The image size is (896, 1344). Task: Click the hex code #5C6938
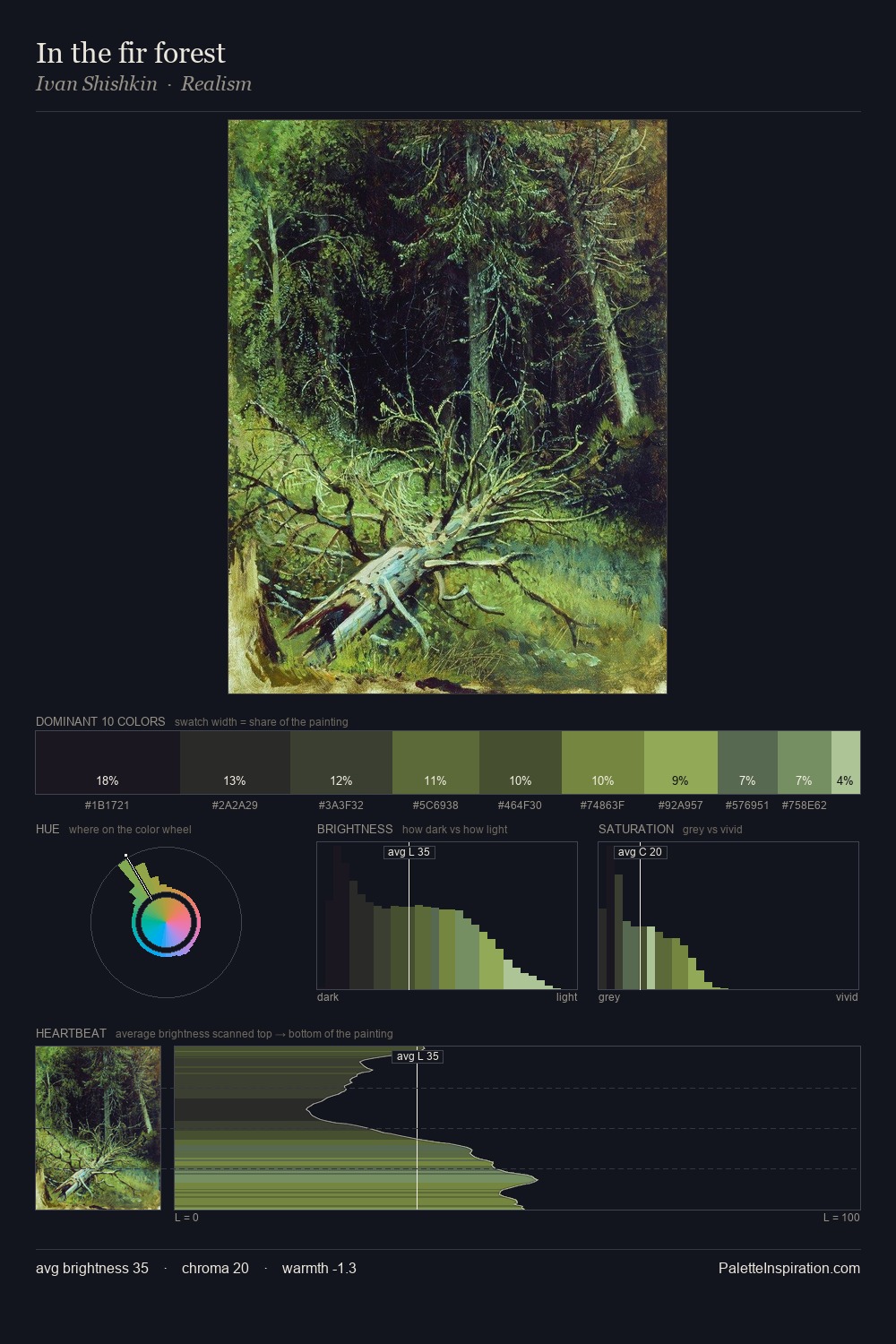pyautogui.click(x=435, y=806)
